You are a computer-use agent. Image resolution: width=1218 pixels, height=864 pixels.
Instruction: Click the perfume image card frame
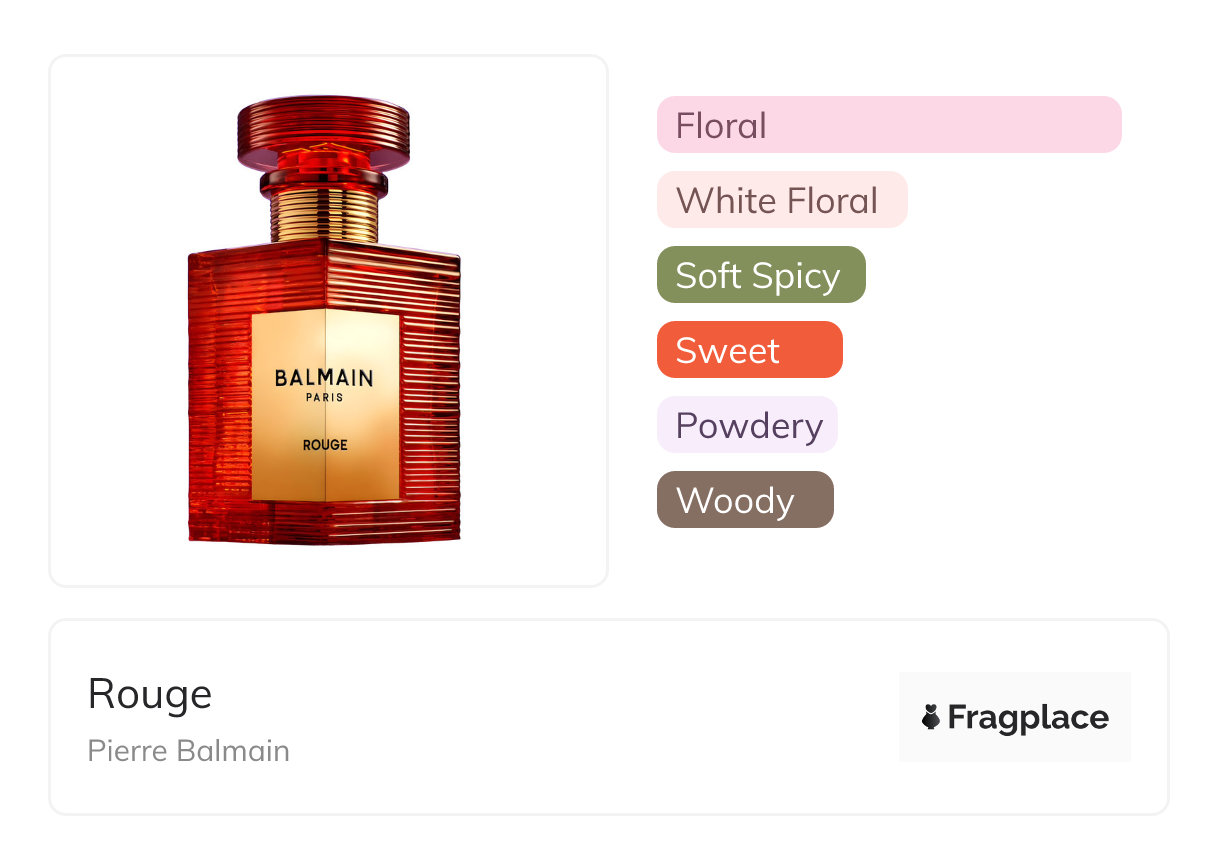coord(328,321)
